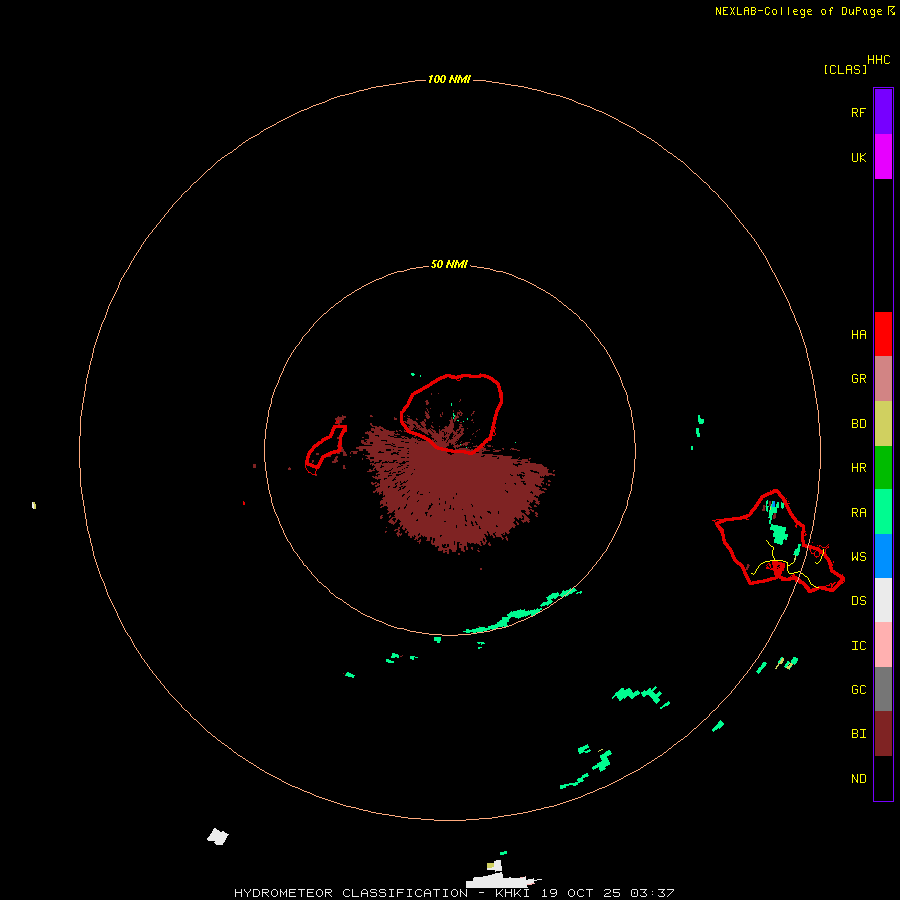Image resolution: width=900 pixels, height=900 pixels.
Task: Click inside the round red-outlined central island
Action: click(x=452, y=412)
